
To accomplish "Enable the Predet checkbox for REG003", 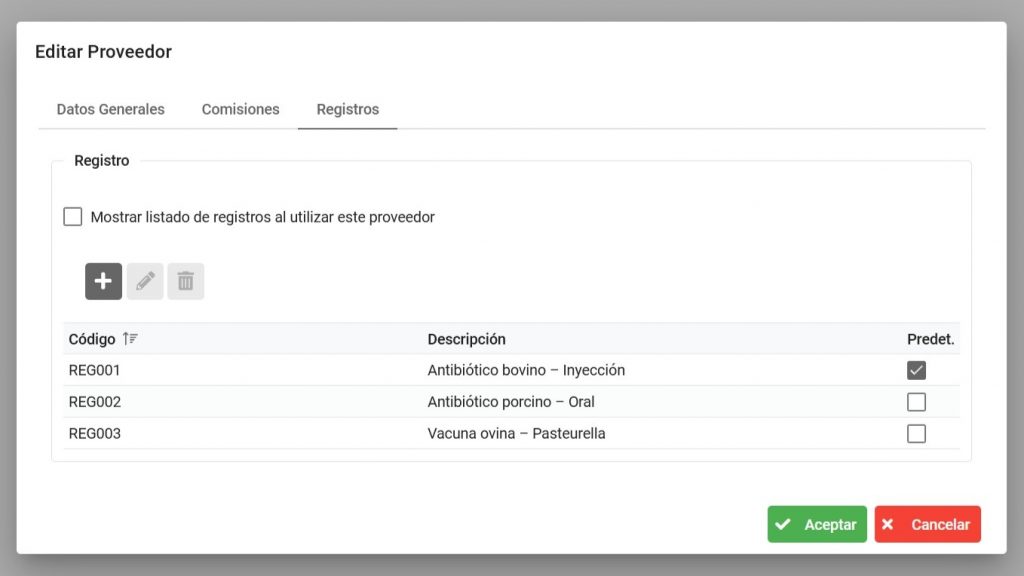I will [x=917, y=433].
